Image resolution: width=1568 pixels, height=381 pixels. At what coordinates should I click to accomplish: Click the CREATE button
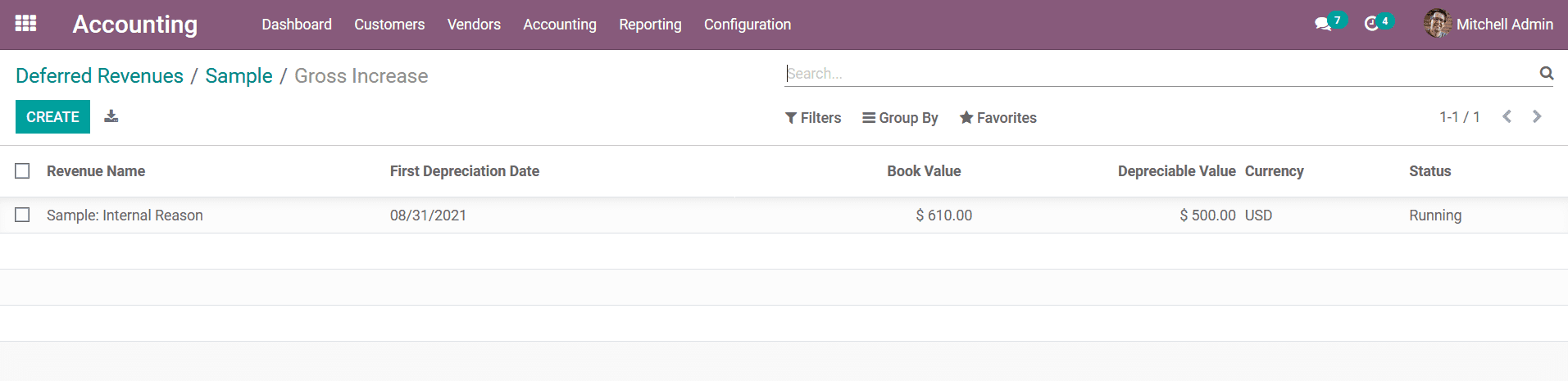(52, 117)
